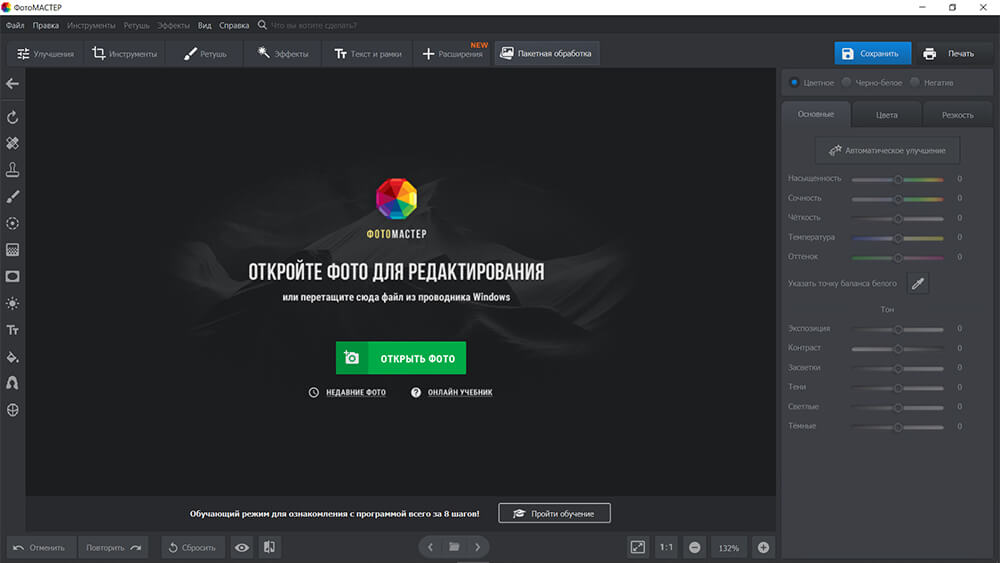
Task: Select the stamp tool icon
Action: click(x=12, y=170)
